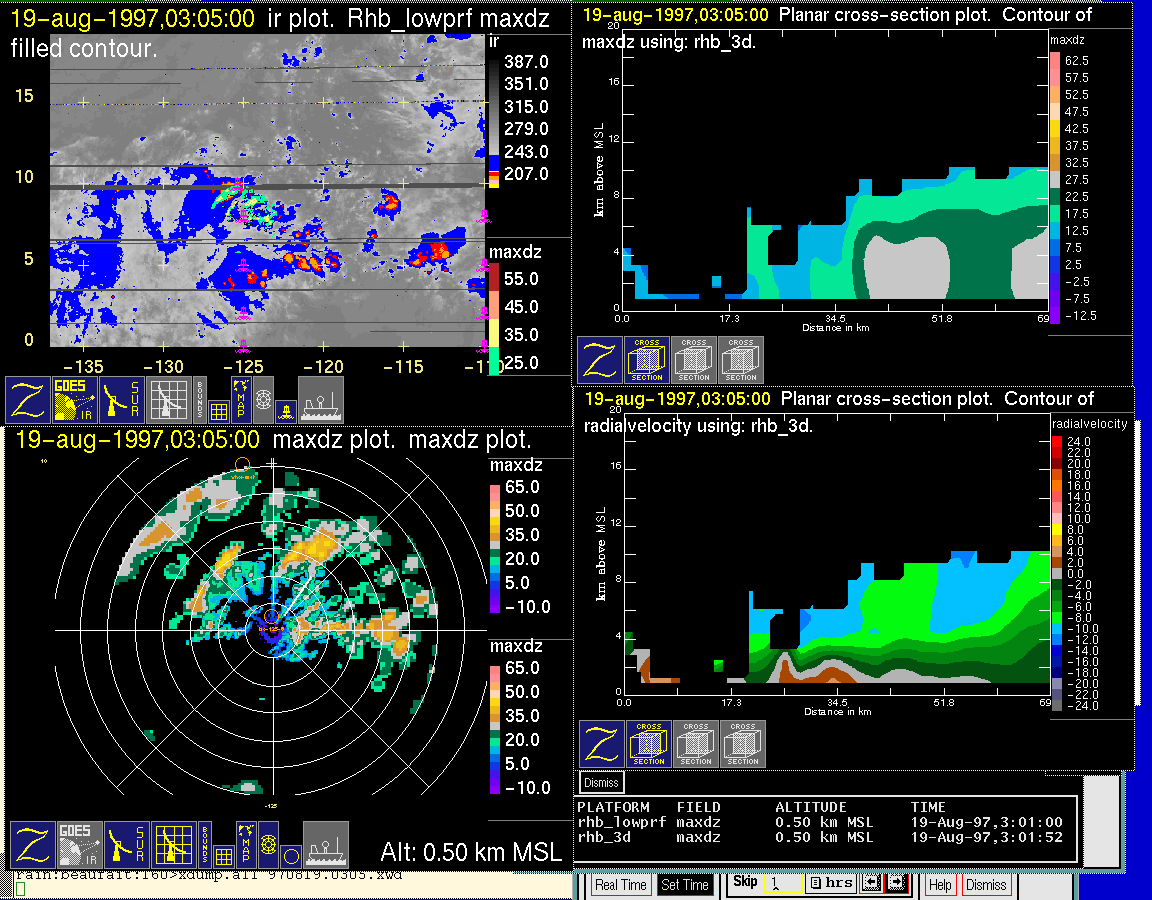Select the active yellow CROSS SECTION icon under the maxdz contour
Screen dimensions: 1152x900
(x=647, y=360)
